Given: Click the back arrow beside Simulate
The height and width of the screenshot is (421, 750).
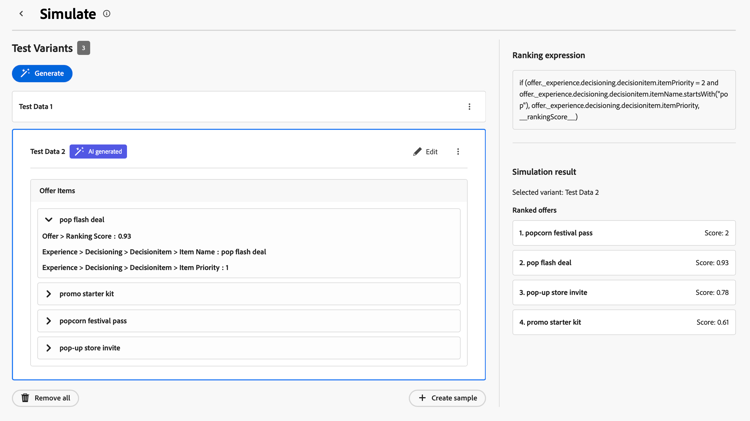Looking at the screenshot, I should (21, 14).
